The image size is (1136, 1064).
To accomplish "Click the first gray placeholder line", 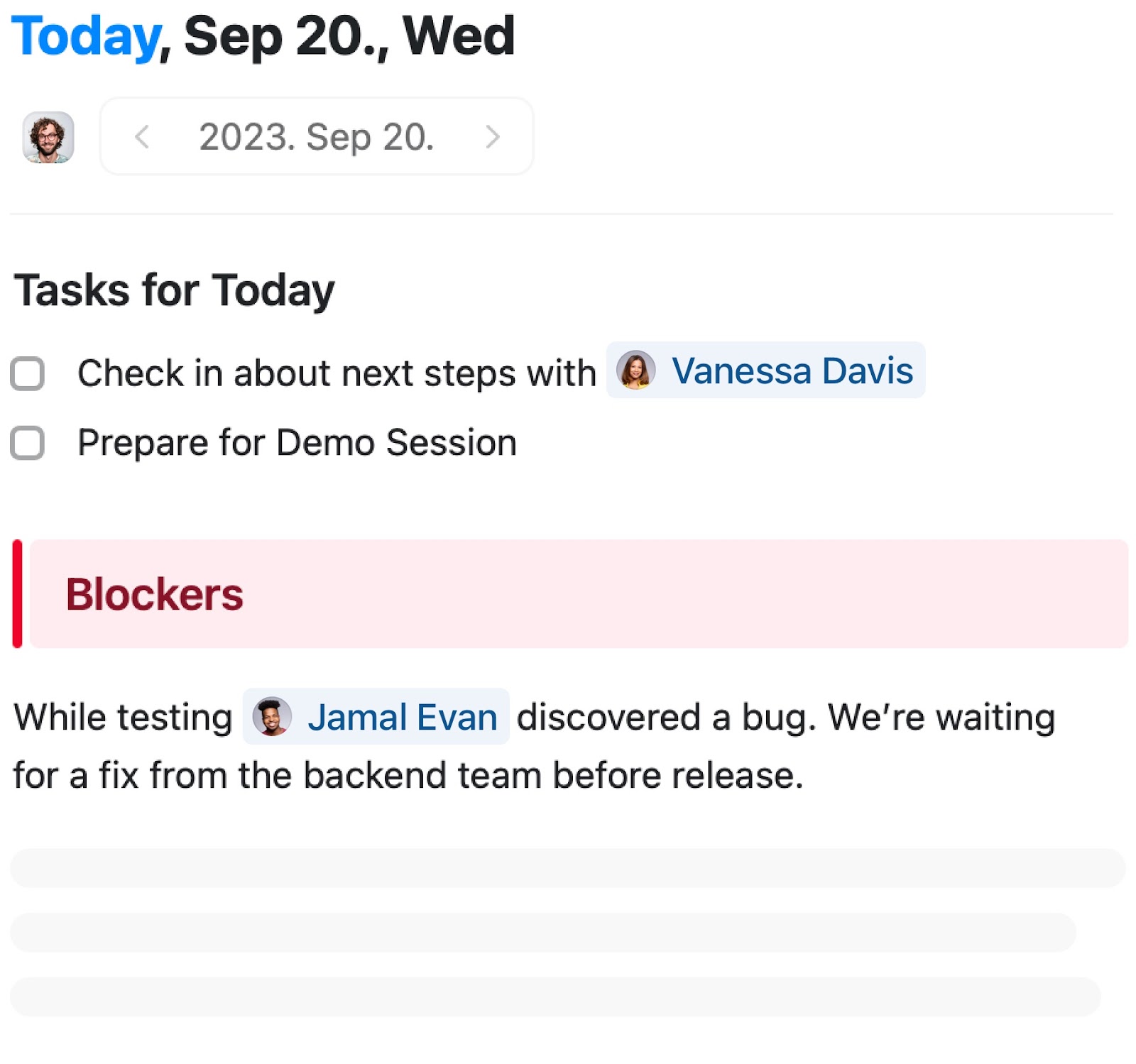I will (567, 868).
